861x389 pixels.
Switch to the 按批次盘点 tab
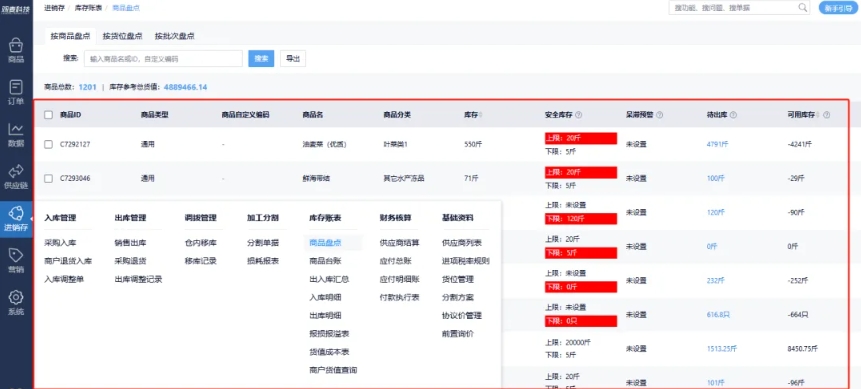pyautogui.click(x=175, y=36)
